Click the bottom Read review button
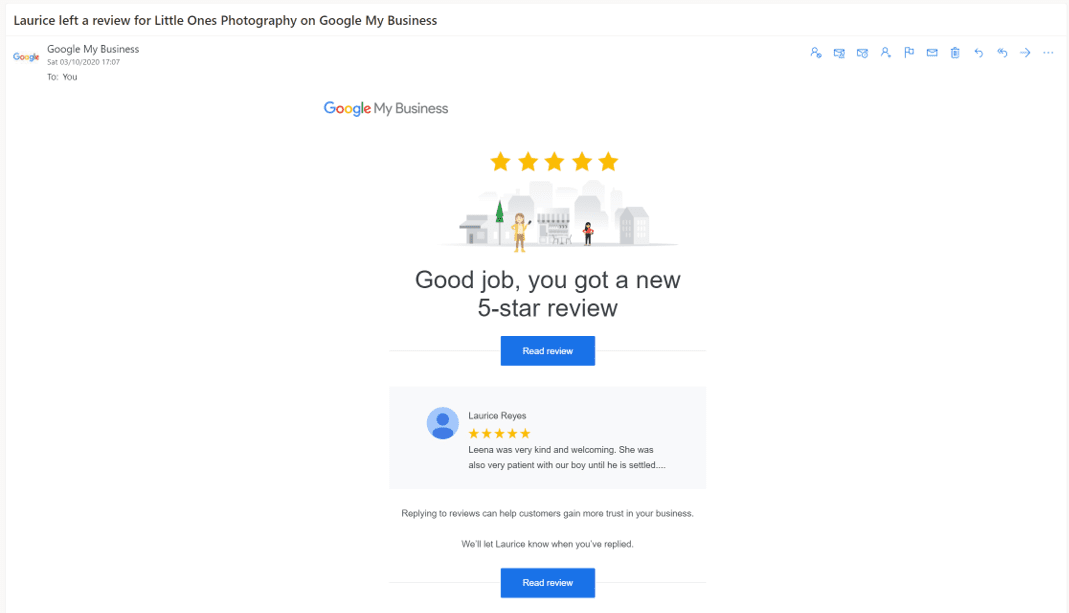1069x613 pixels. coord(547,582)
